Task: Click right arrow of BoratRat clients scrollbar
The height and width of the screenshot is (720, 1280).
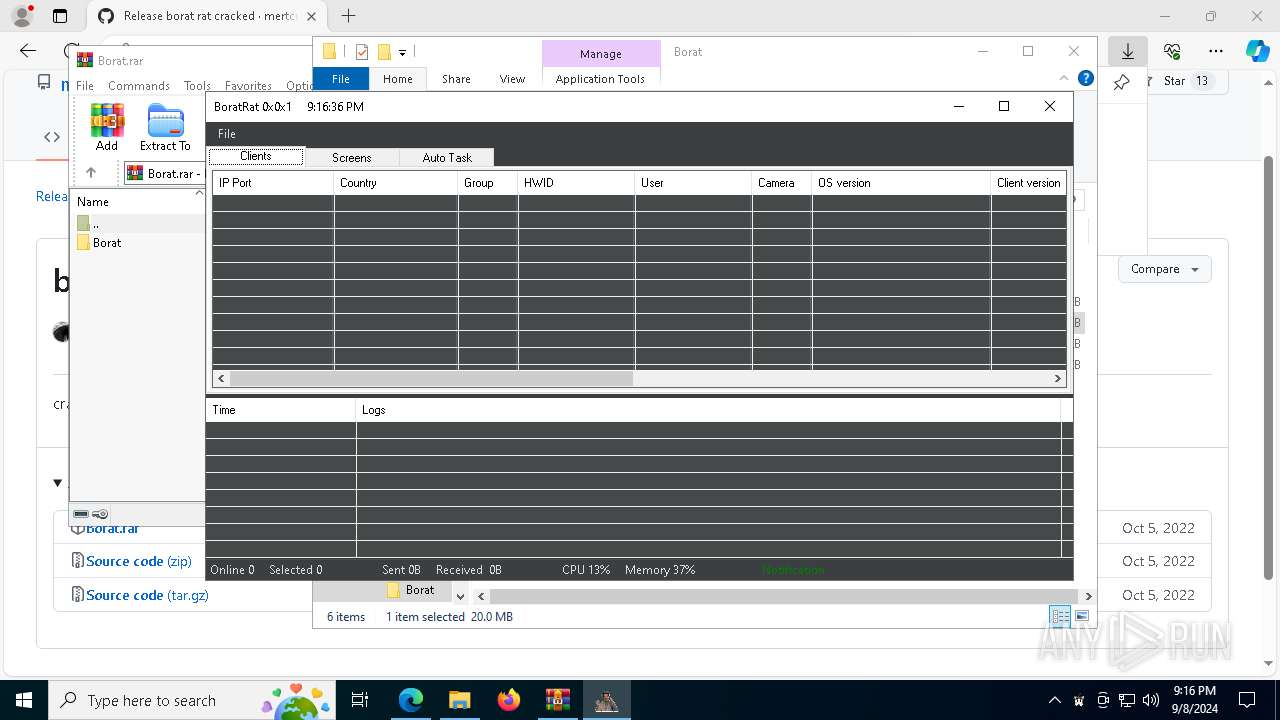Action: pyautogui.click(x=1058, y=378)
